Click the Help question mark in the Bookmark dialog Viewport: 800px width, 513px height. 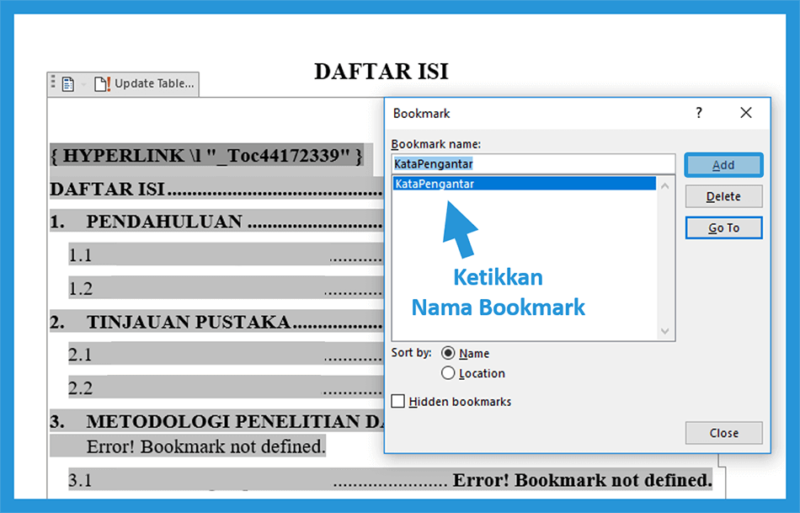pyautogui.click(x=699, y=113)
